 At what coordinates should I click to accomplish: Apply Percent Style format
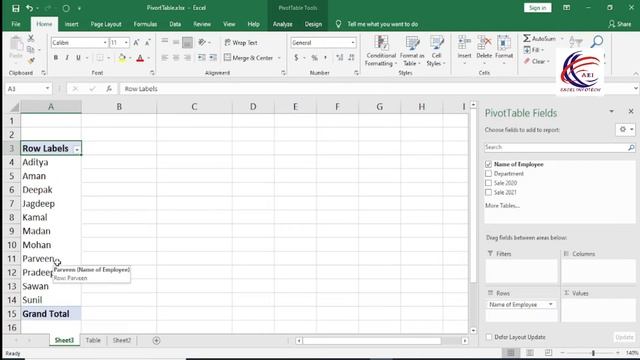(314, 58)
